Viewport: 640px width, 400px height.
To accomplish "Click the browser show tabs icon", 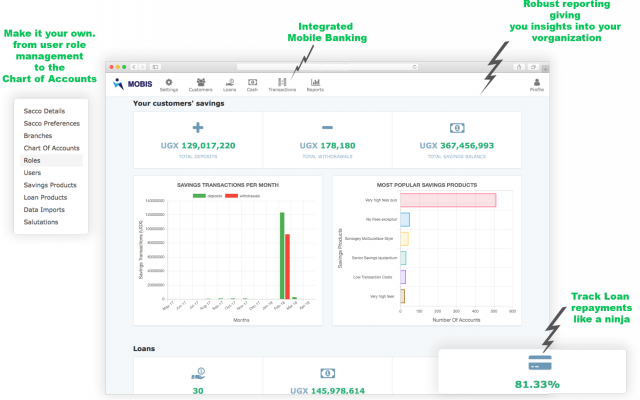I will pos(533,67).
